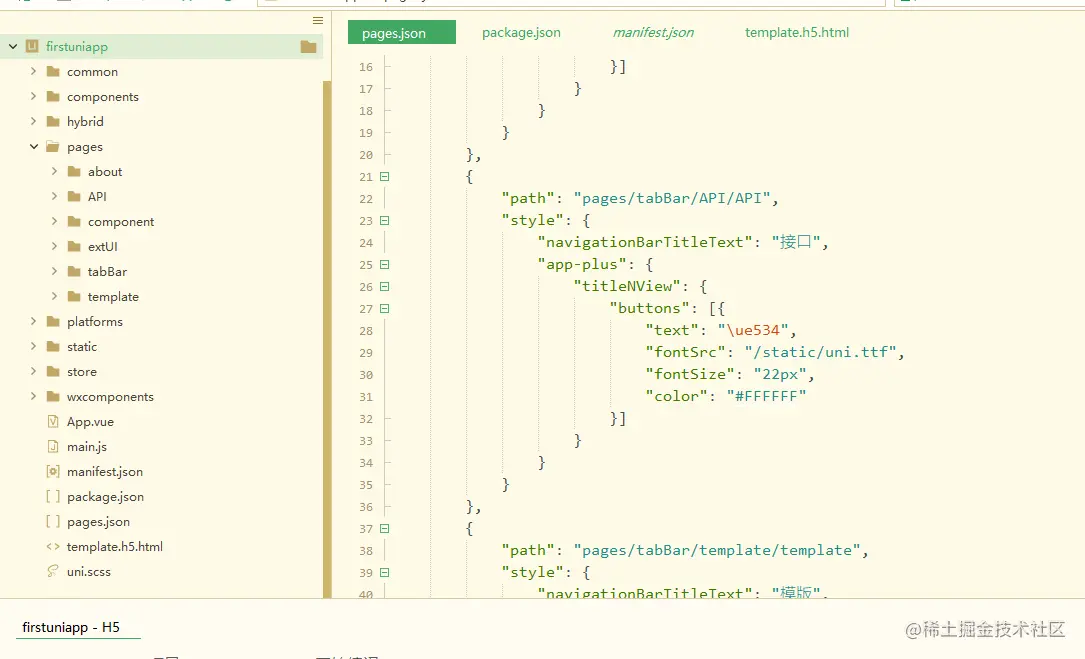Switch to the package.json tab

521,33
